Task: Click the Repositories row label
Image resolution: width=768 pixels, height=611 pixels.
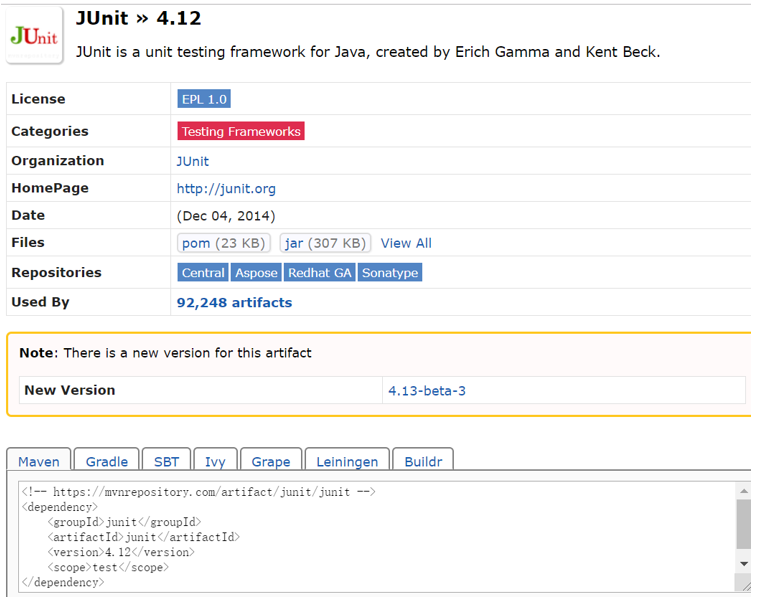Action: tap(56, 272)
